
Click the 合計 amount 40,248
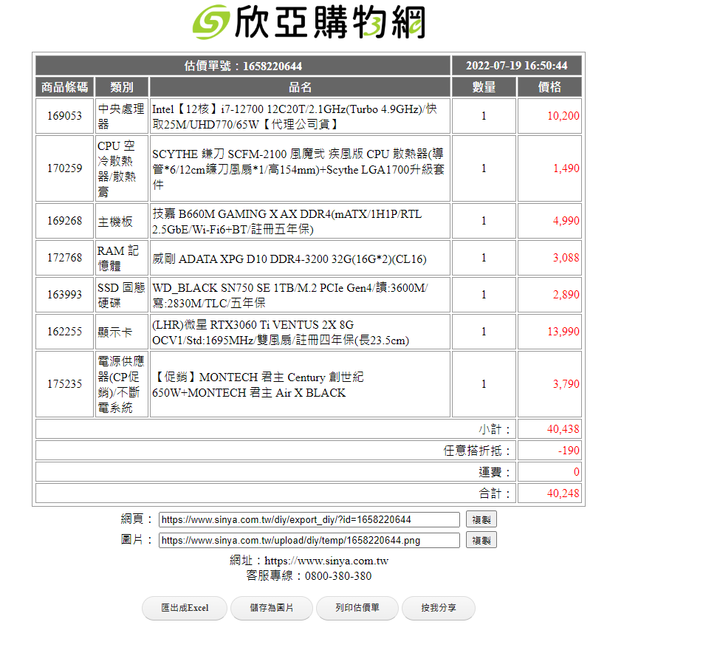[x=563, y=493]
